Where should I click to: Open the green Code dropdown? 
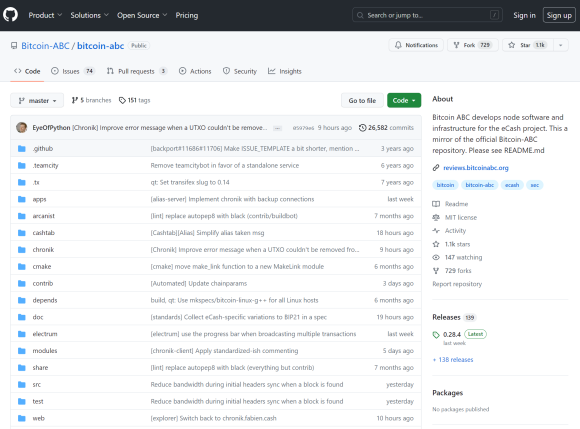point(404,100)
